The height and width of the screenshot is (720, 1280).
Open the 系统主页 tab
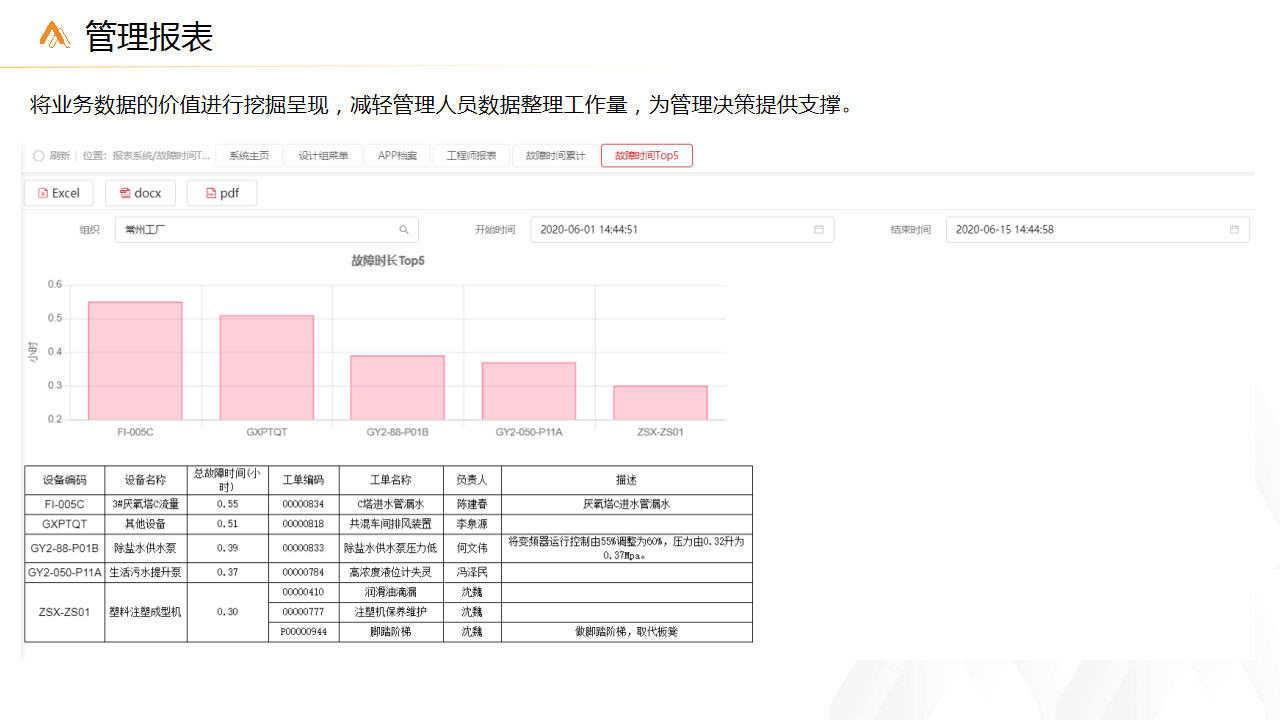pyautogui.click(x=249, y=156)
